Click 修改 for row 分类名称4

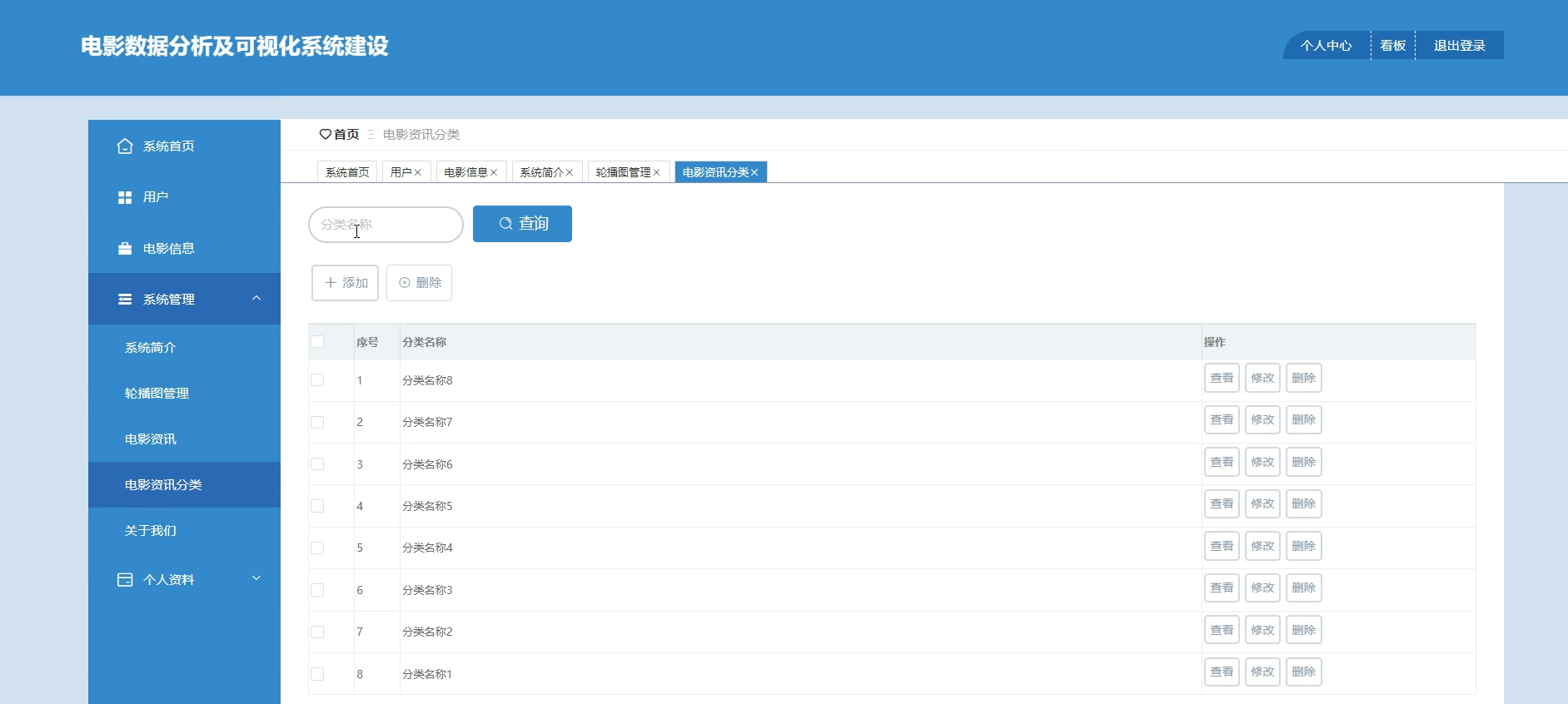pyautogui.click(x=1262, y=546)
